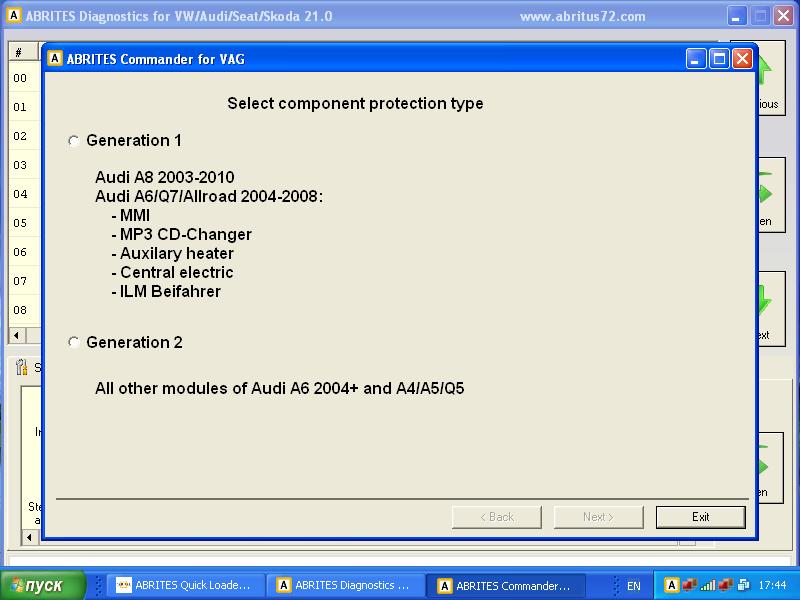Switch to ABRITES Diagnostics taskbar item

click(x=346, y=585)
